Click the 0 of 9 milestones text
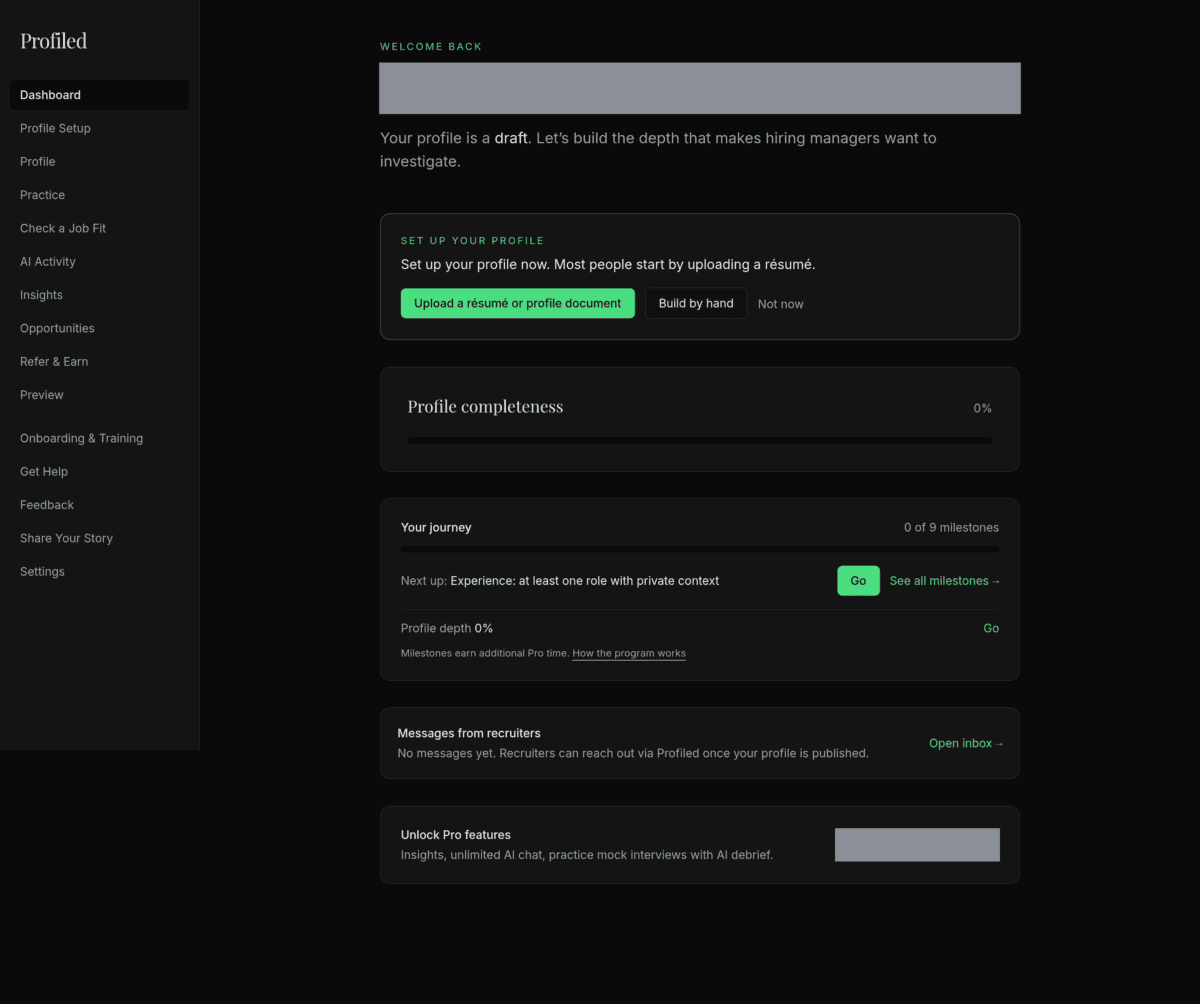The height and width of the screenshot is (1004, 1200). point(951,527)
